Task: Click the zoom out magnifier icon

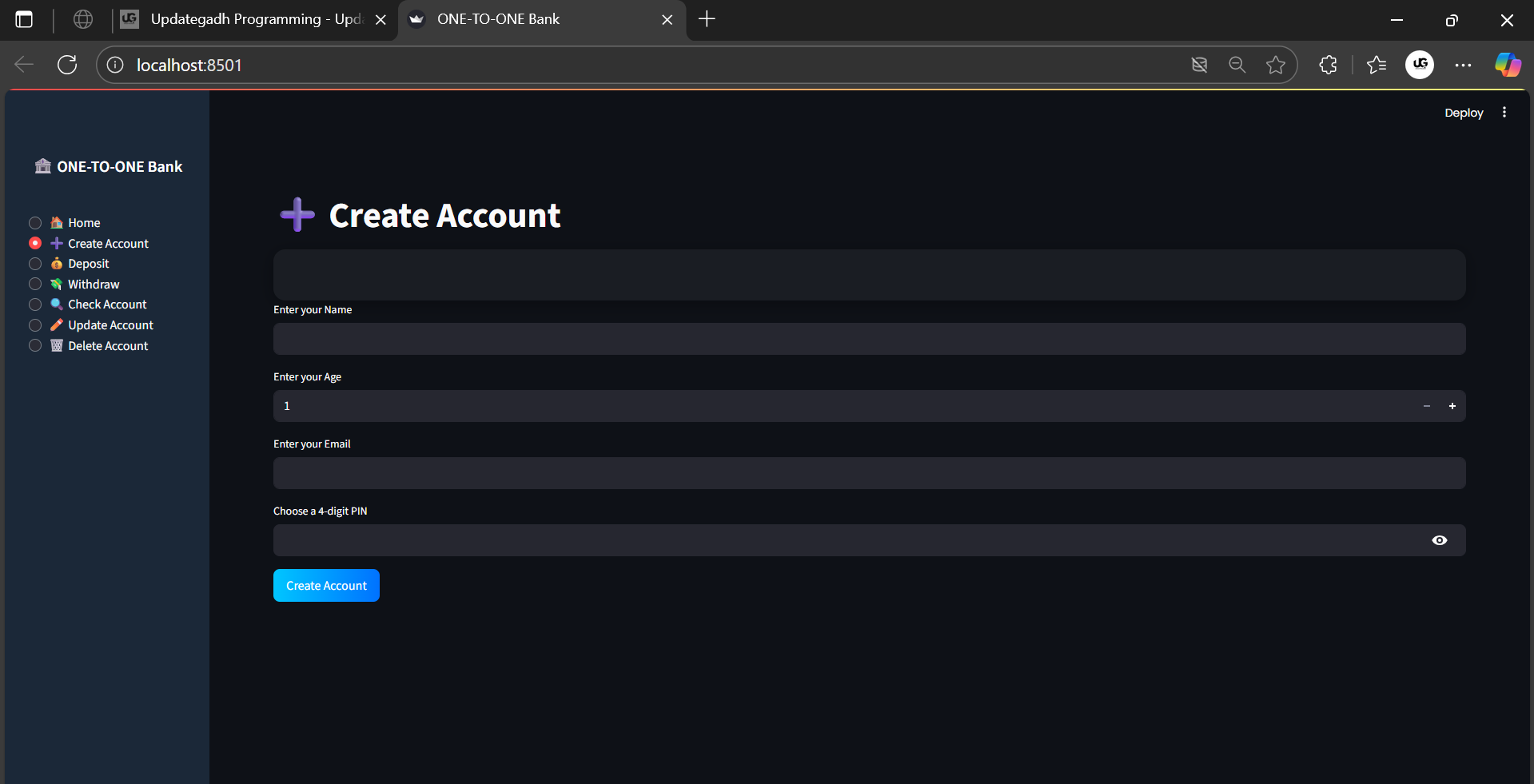Action: [x=1237, y=65]
